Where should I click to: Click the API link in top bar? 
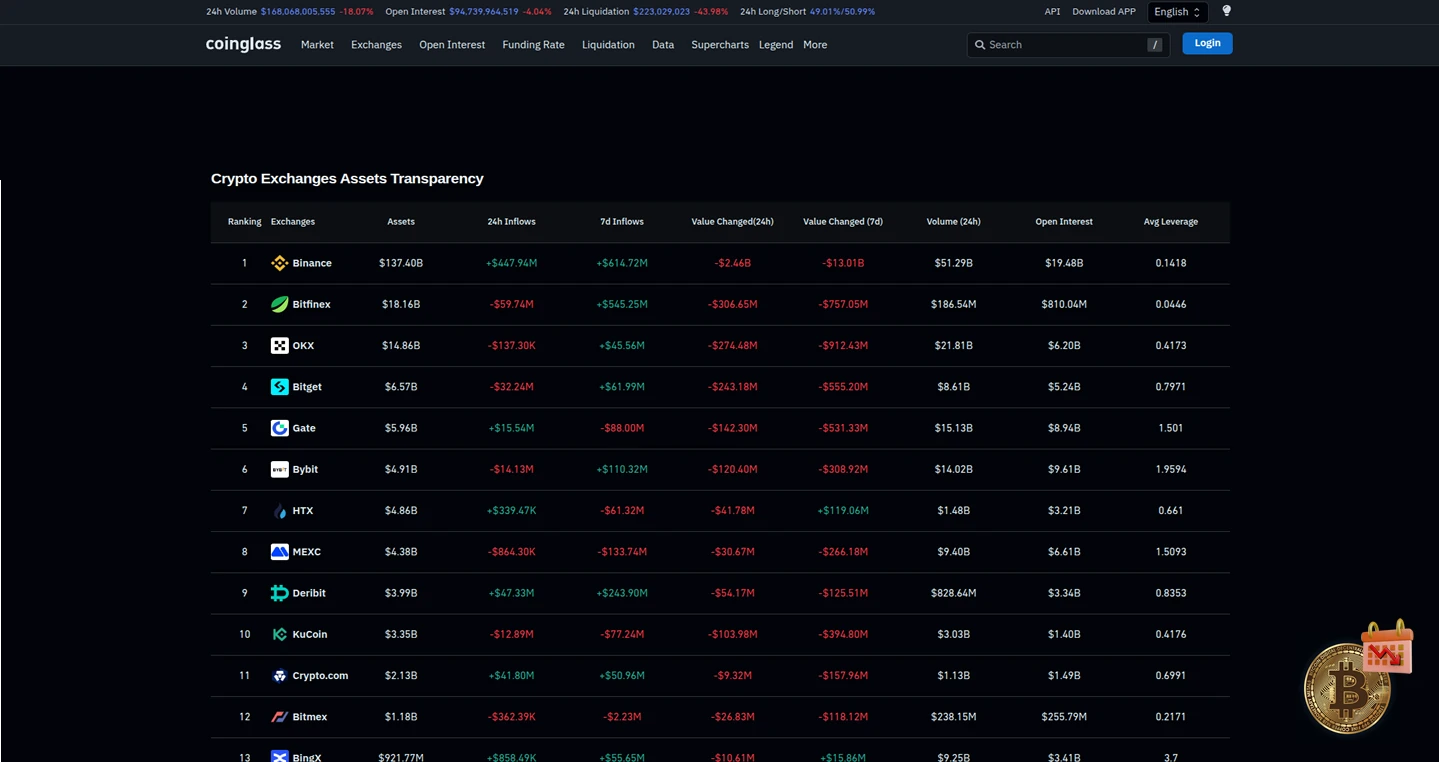1052,12
